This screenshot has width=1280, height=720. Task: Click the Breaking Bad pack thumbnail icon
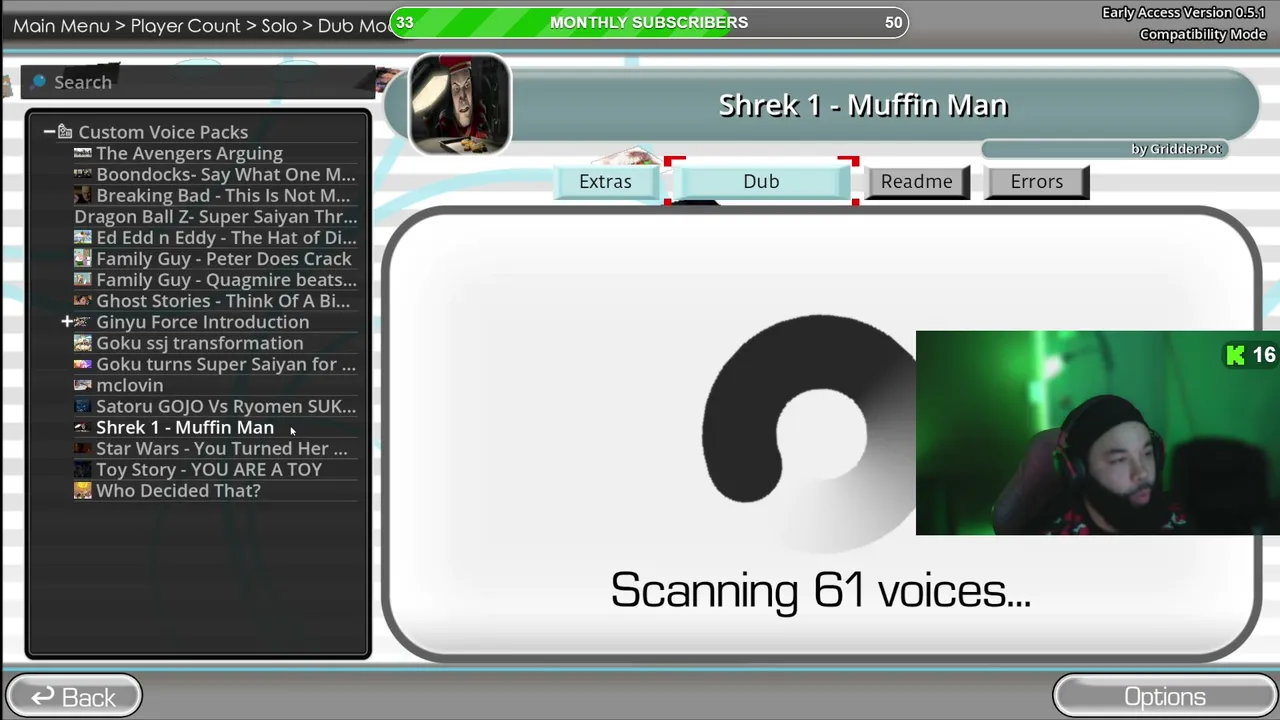[x=83, y=195]
